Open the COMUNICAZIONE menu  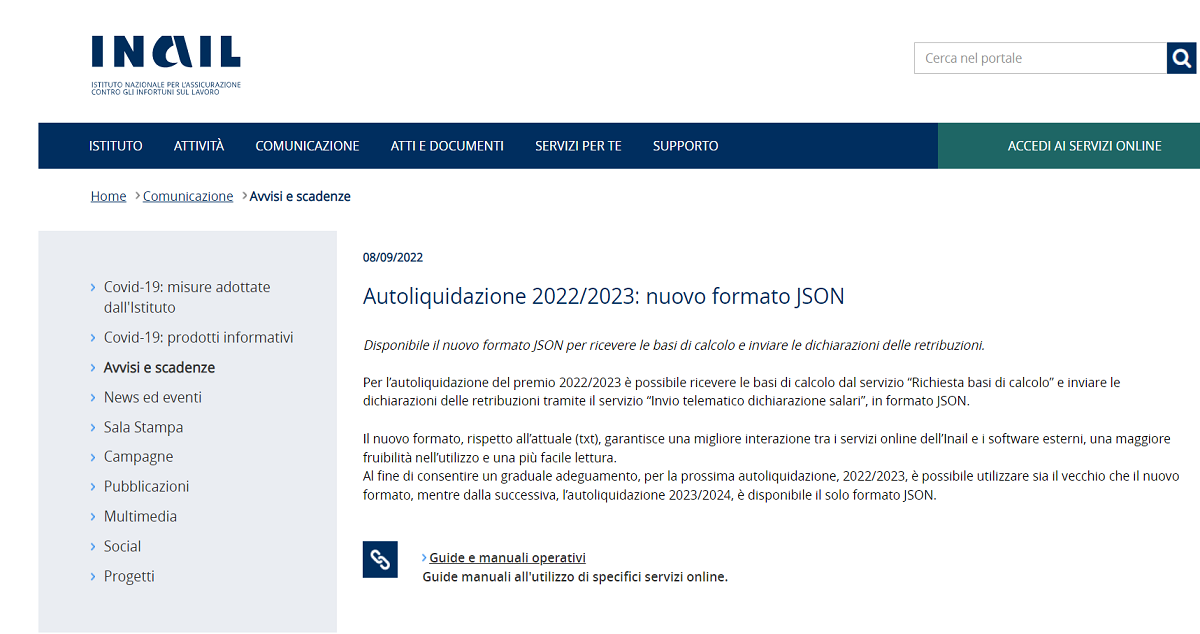[307, 145]
